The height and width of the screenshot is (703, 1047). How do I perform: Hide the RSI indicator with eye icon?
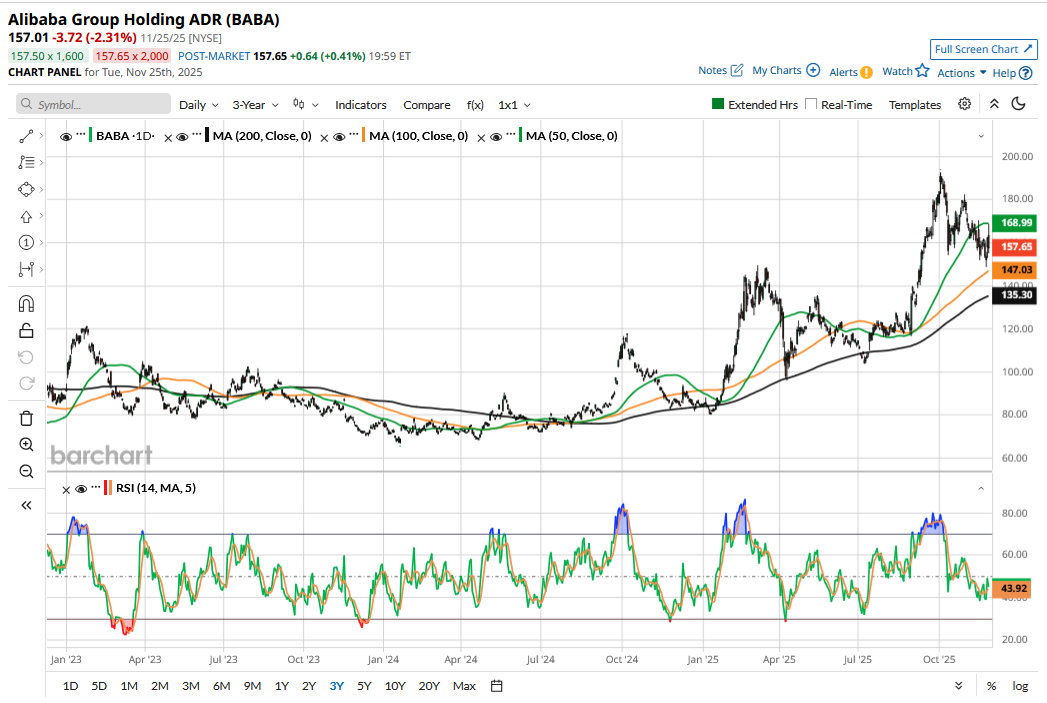coord(81,489)
